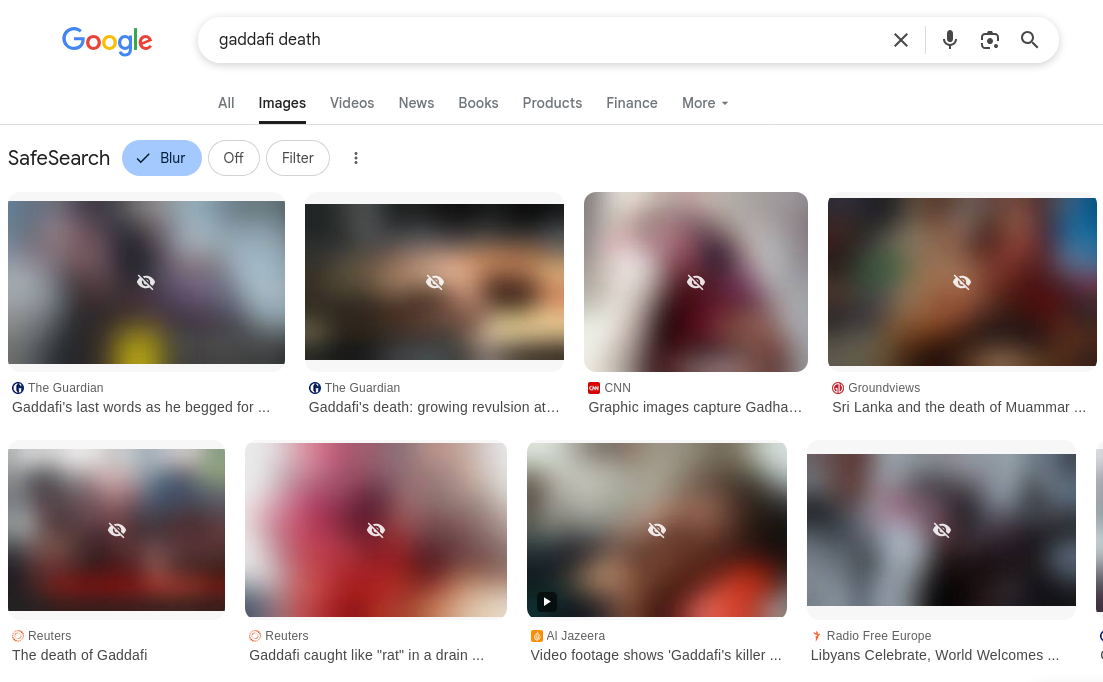Image resolution: width=1103 pixels, height=682 pixels.
Task: Click The Guardian favicon beside 'growing revulsion' result
Action: click(314, 388)
